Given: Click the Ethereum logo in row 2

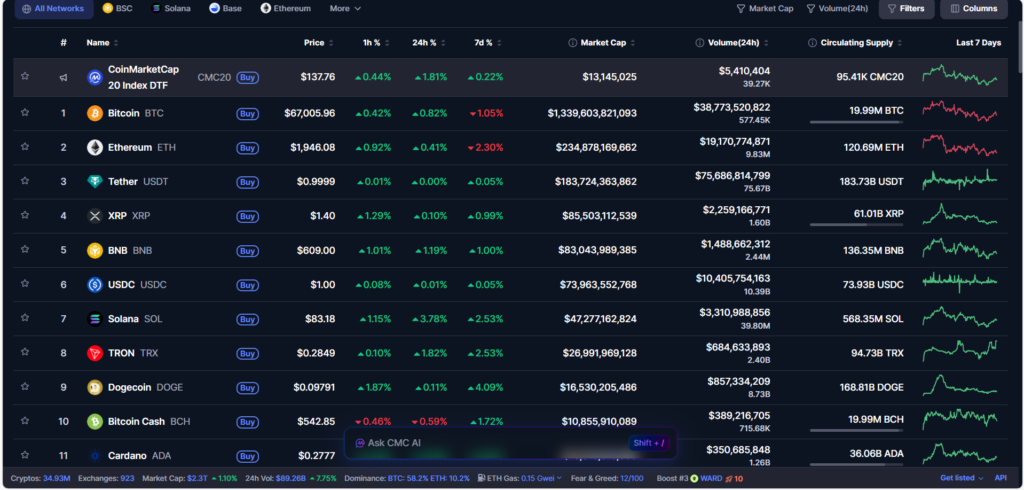Looking at the screenshot, I should pos(95,148).
